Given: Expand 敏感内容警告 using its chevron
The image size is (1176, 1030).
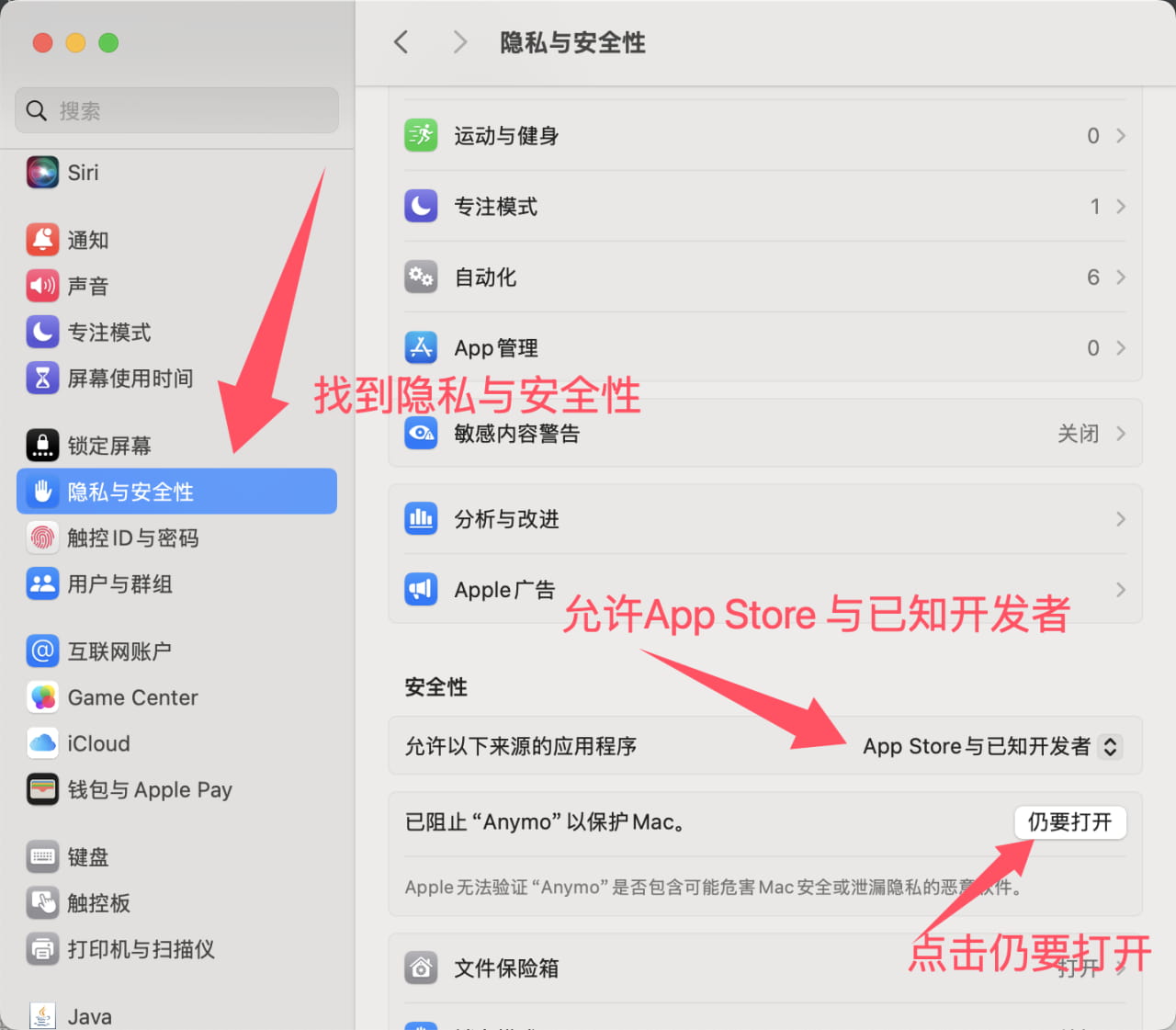Looking at the screenshot, I should click(1119, 434).
